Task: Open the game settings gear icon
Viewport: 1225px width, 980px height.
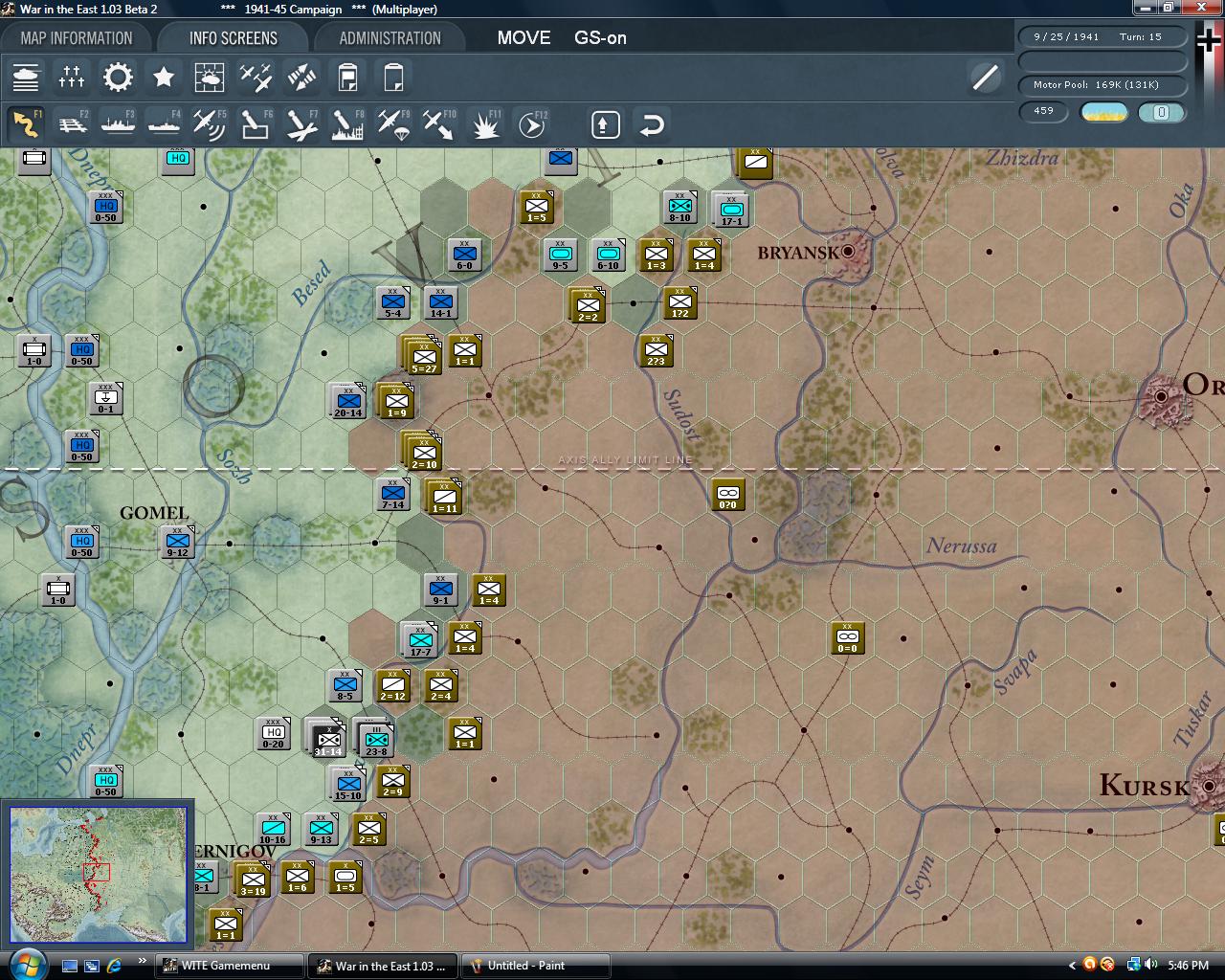Action: tap(118, 77)
